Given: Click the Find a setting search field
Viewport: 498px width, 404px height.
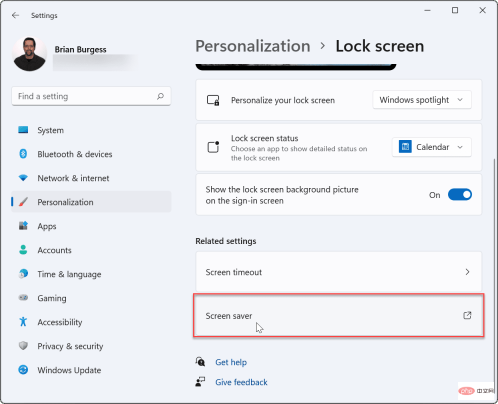Looking at the screenshot, I should (x=91, y=96).
